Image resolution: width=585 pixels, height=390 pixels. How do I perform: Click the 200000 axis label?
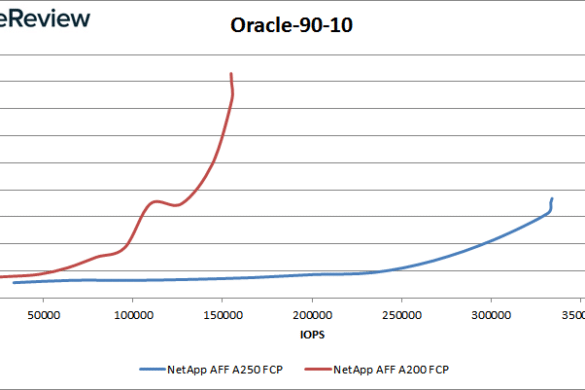[x=313, y=315]
